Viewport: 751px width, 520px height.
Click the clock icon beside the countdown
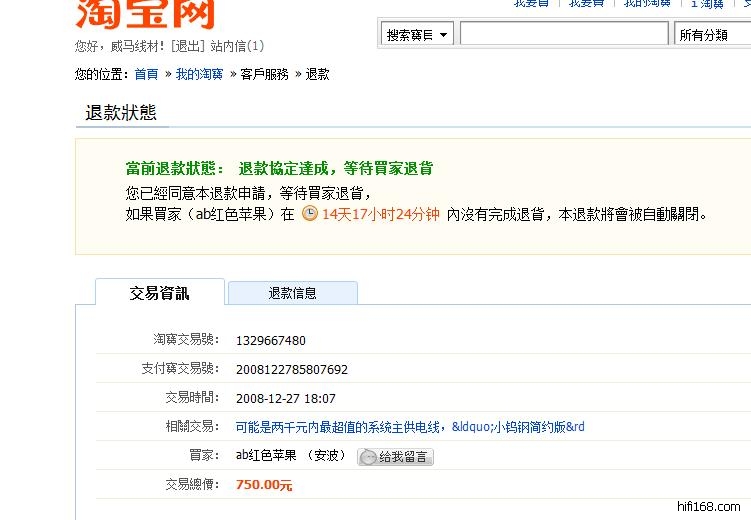[x=310, y=213]
